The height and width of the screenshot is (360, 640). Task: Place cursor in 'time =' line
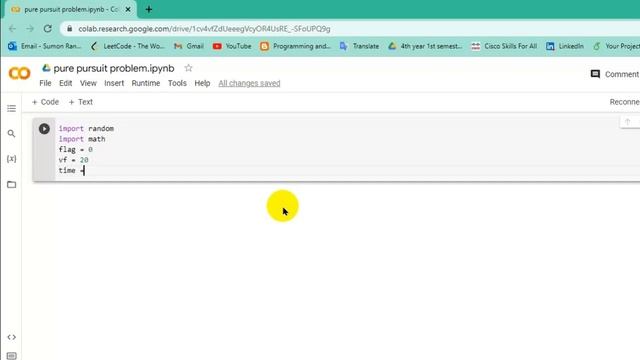click(x=71, y=171)
